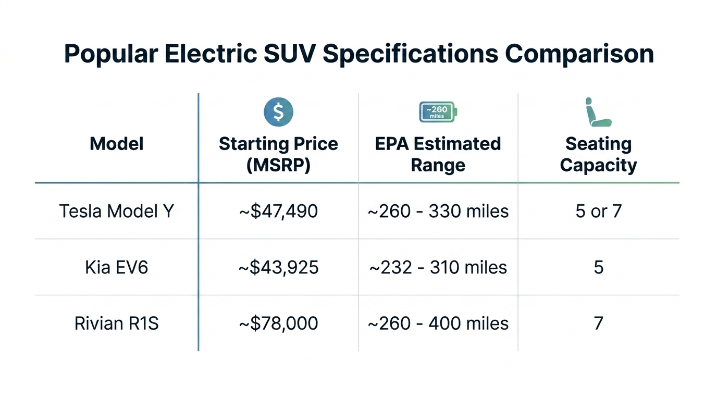717x400 pixels.
Task: Select the ~$43,925 price cell
Action: click(278, 267)
